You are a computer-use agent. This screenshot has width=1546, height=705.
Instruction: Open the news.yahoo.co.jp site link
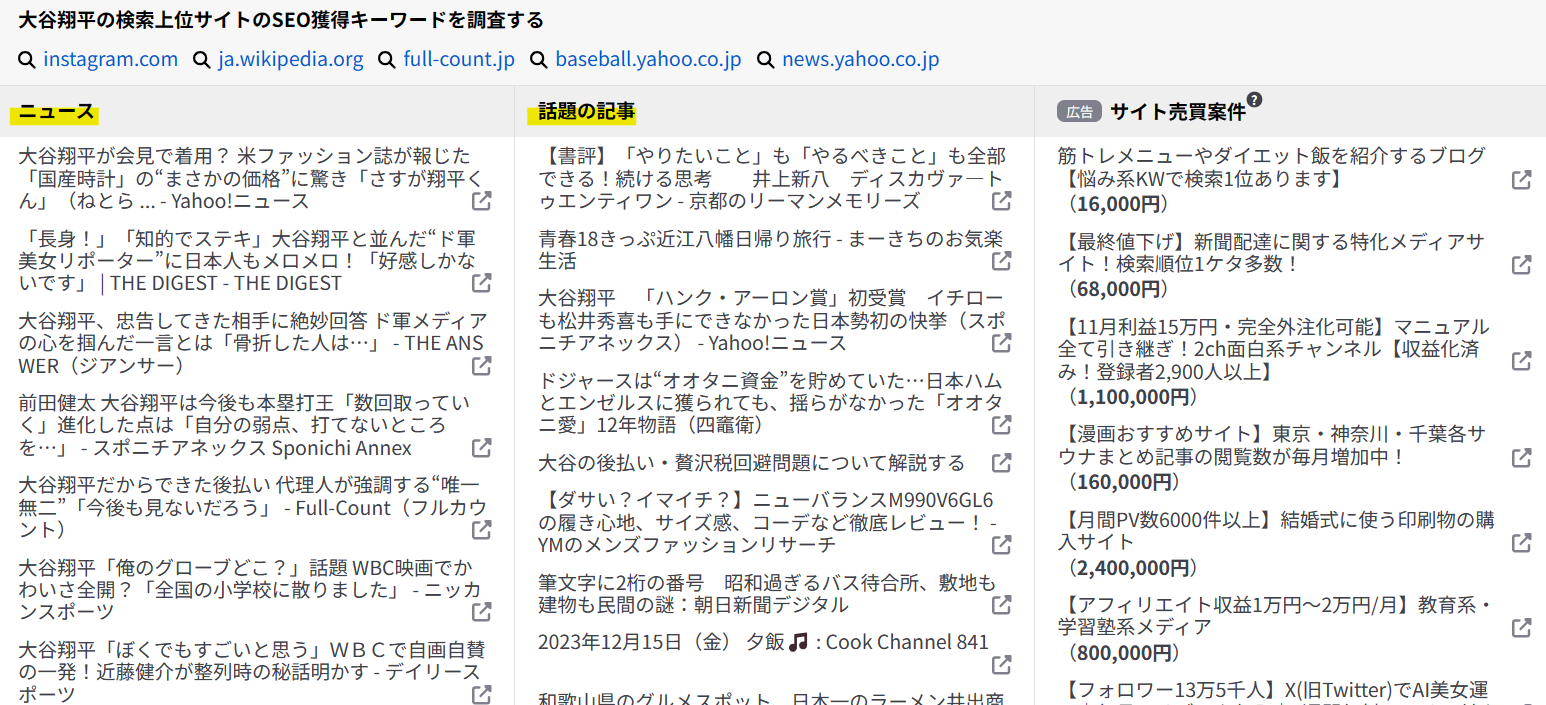[x=860, y=60]
